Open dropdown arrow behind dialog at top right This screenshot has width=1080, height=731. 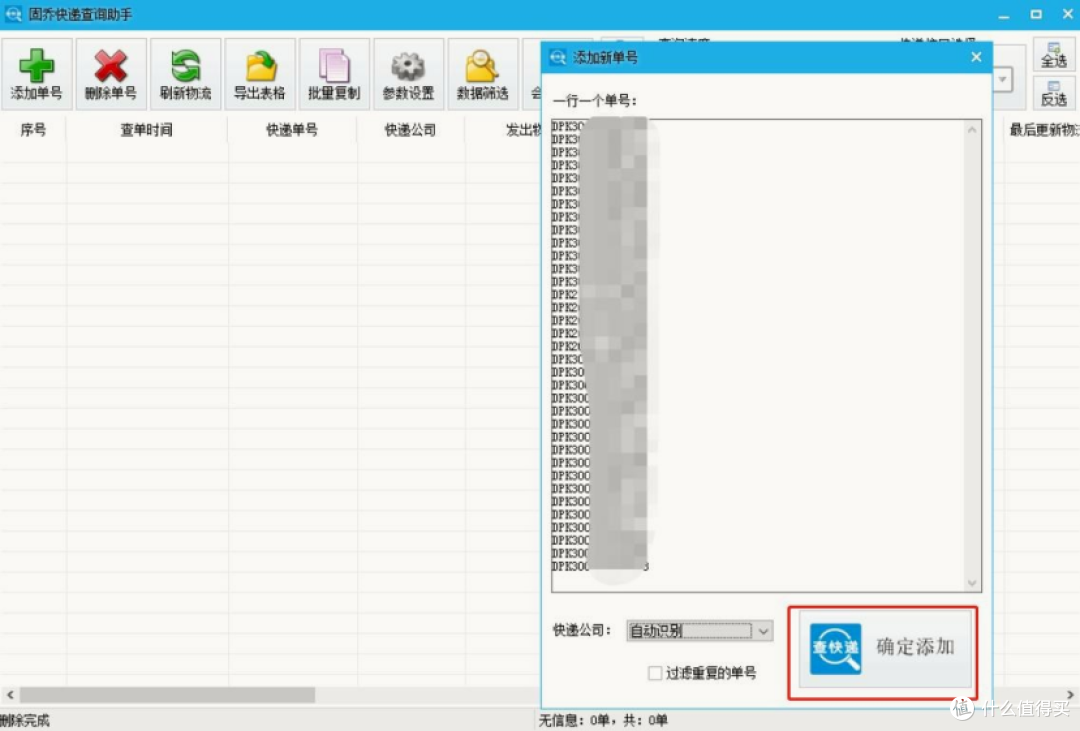[x=1003, y=79]
